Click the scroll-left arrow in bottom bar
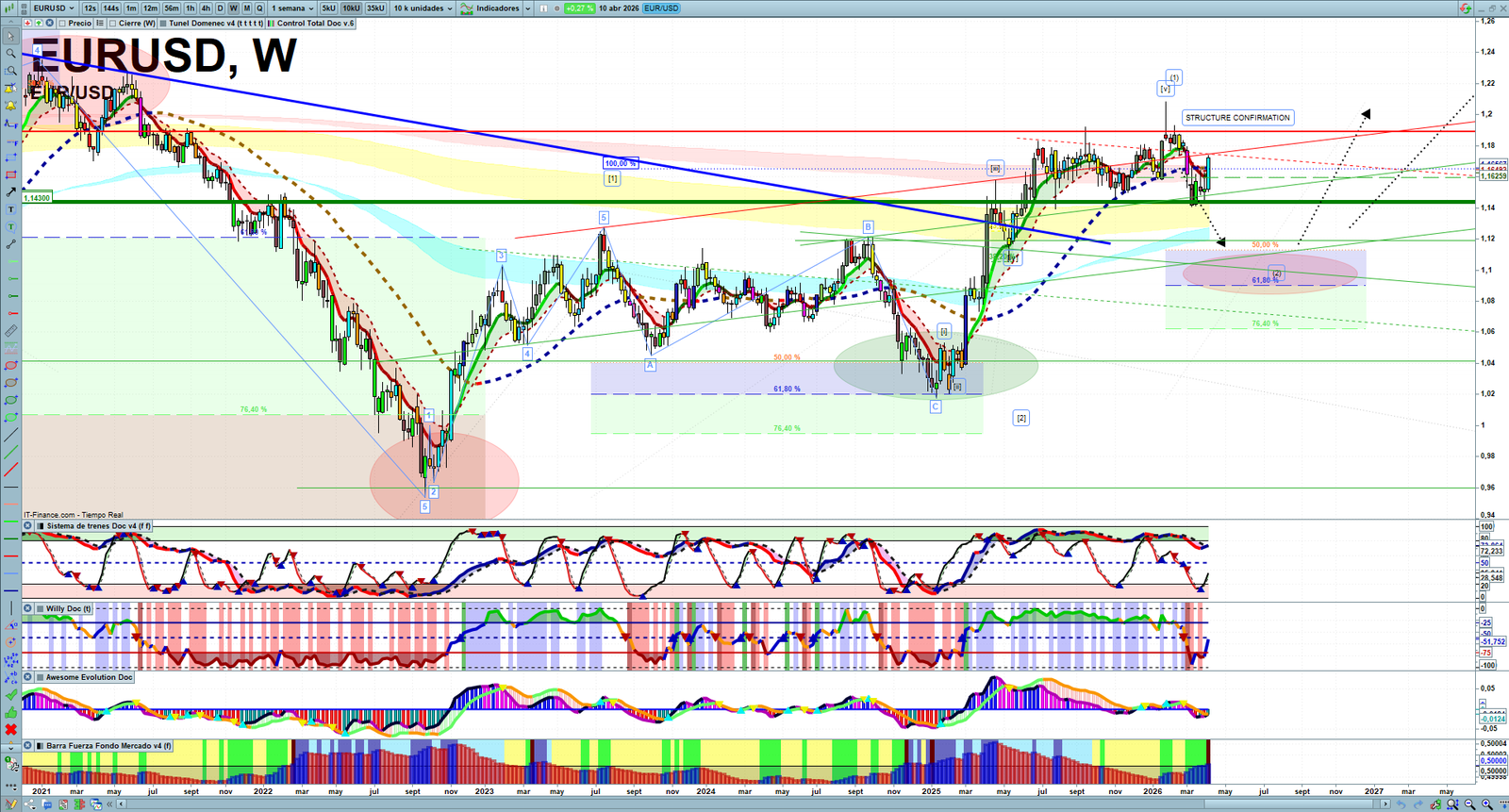The image size is (1509, 812). click(122, 804)
